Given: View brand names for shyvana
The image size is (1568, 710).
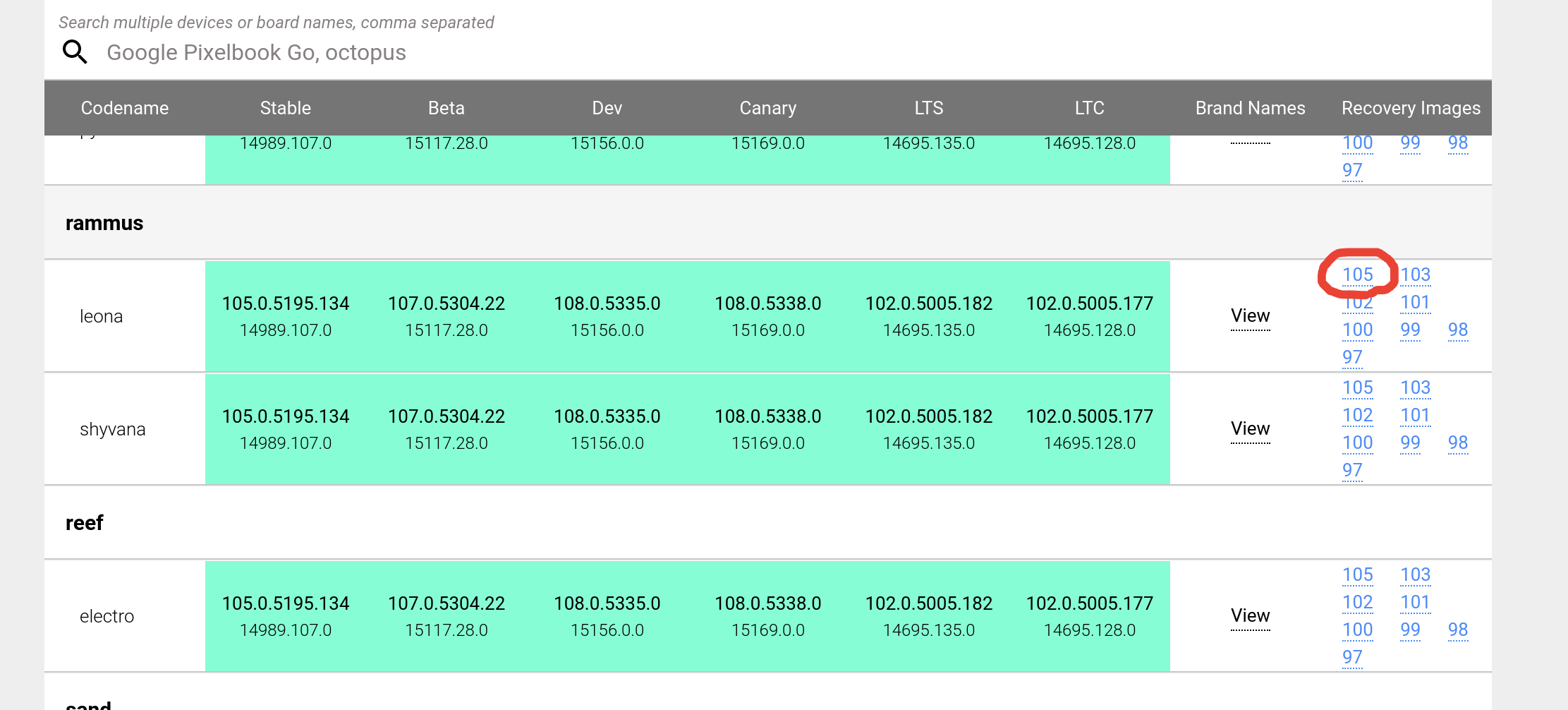Looking at the screenshot, I should tap(1250, 429).
